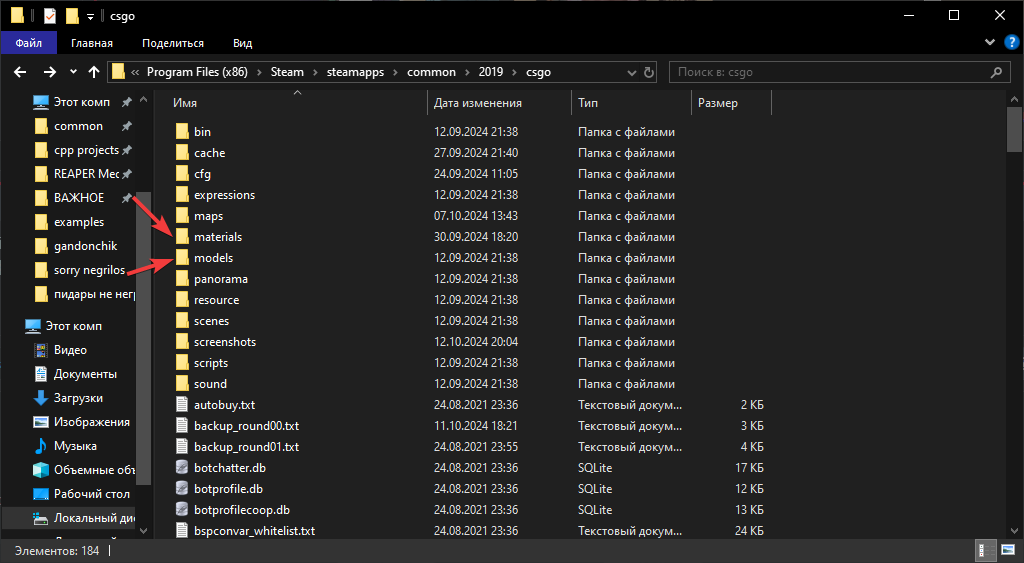Select the materials folder
This screenshot has width=1024, height=563.
pos(218,237)
